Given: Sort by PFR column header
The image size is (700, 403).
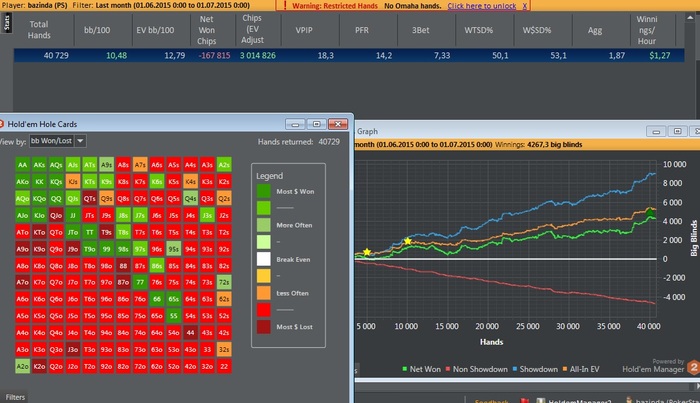Looking at the screenshot, I should coord(362,30).
